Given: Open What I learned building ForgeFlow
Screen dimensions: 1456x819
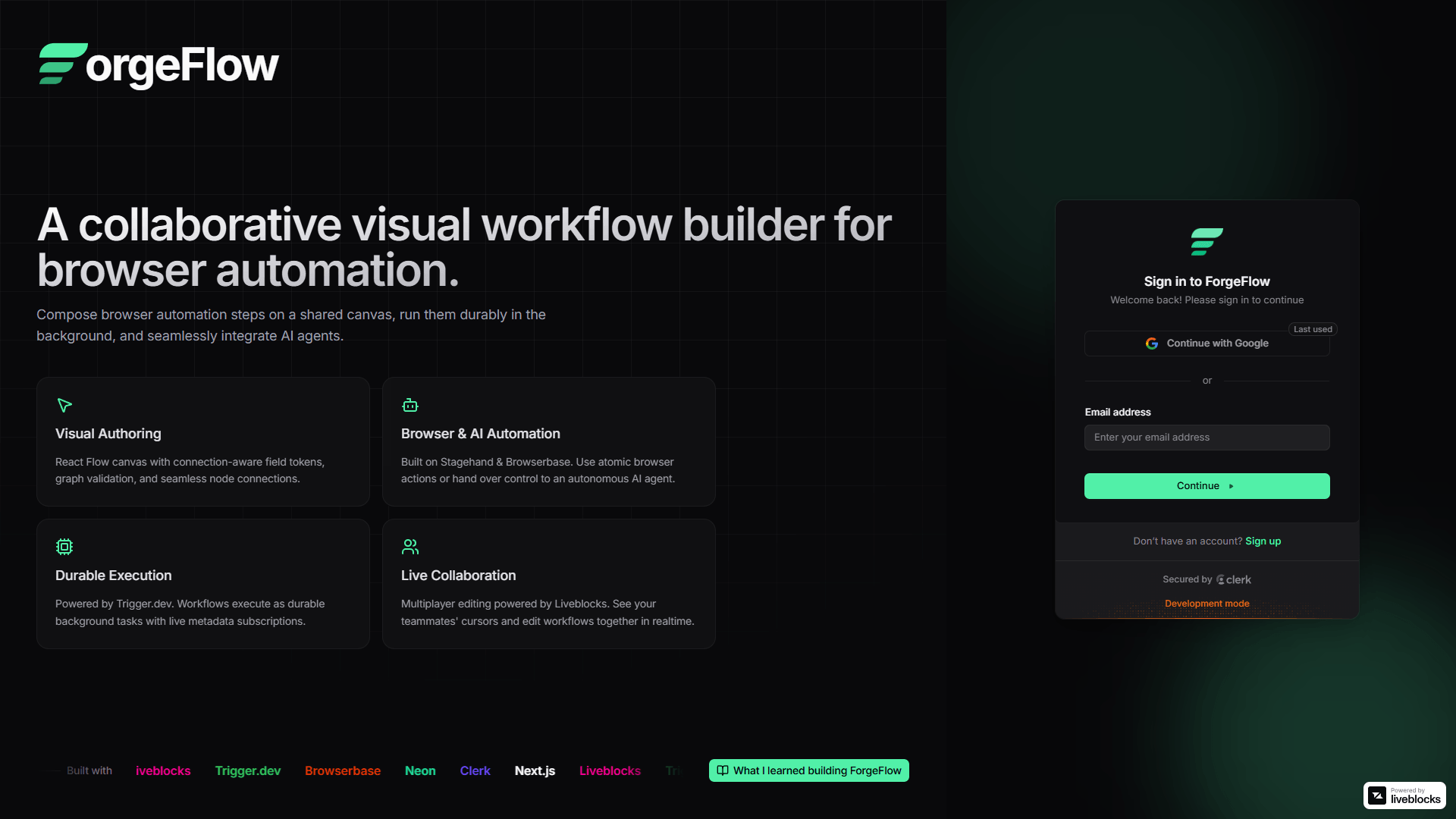Looking at the screenshot, I should pyautogui.click(x=808, y=770).
